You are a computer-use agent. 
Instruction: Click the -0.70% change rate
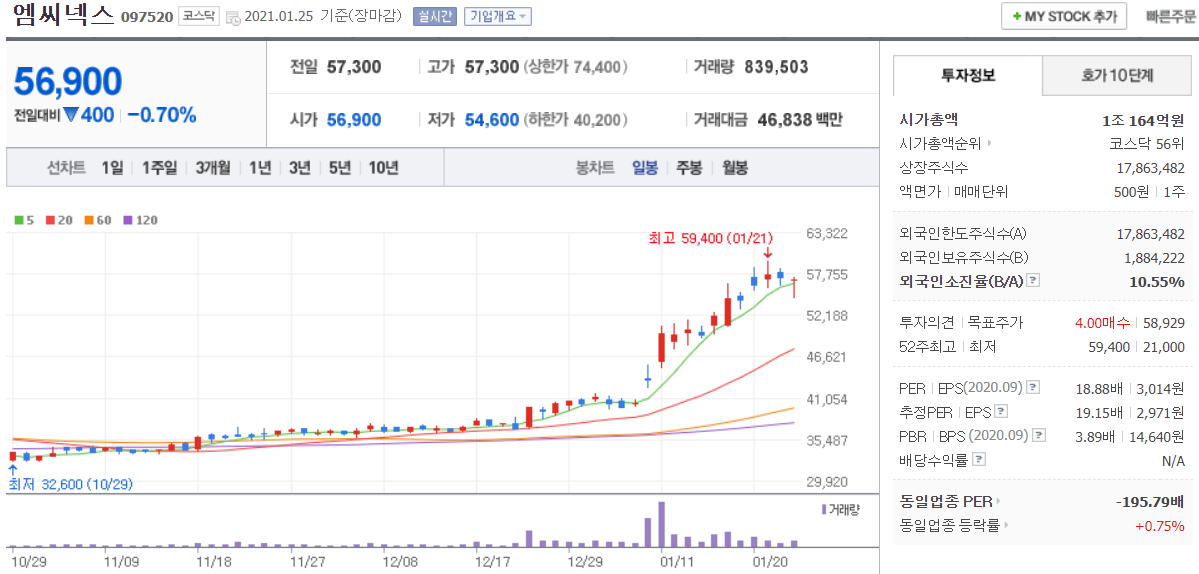pyautogui.click(x=161, y=115)
